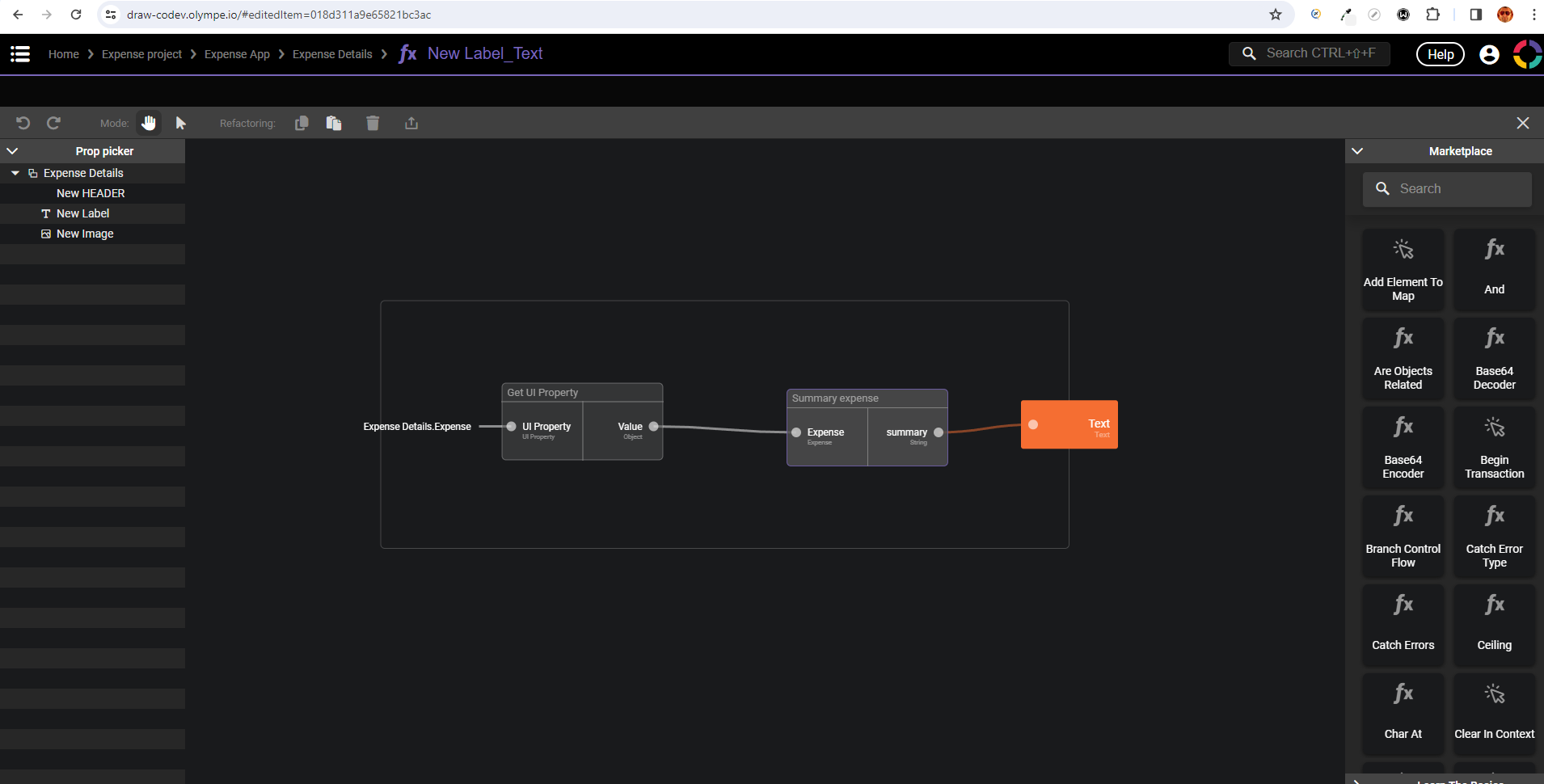Click the Help button

(1441, 53)
